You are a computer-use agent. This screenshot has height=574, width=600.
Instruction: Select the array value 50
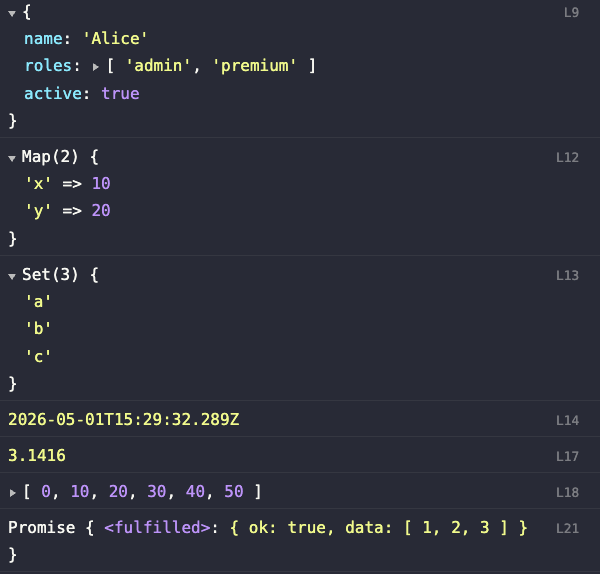[x=234, y=491]
